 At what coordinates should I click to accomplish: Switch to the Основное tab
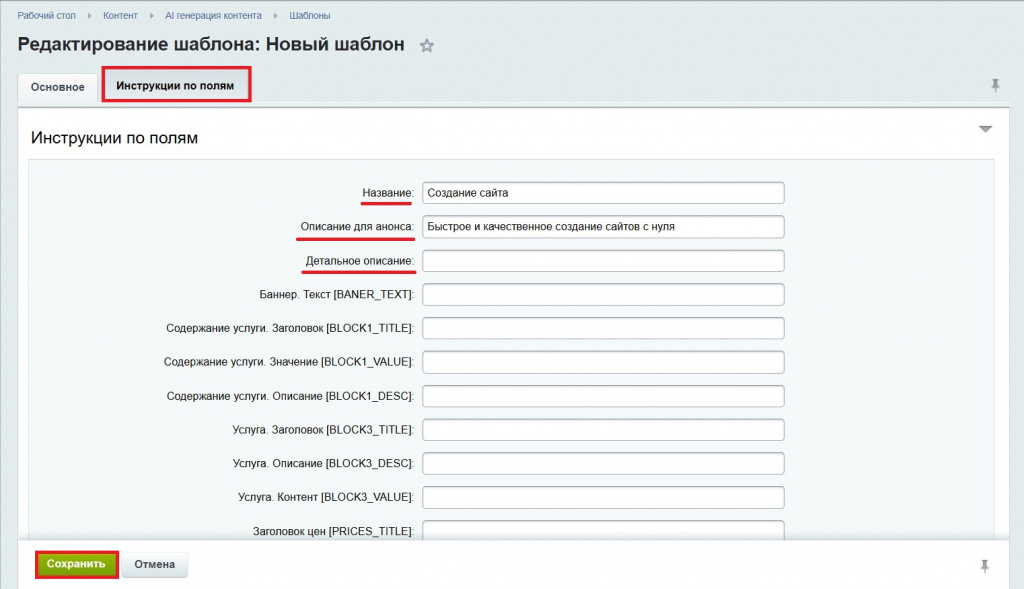(58, 87)
